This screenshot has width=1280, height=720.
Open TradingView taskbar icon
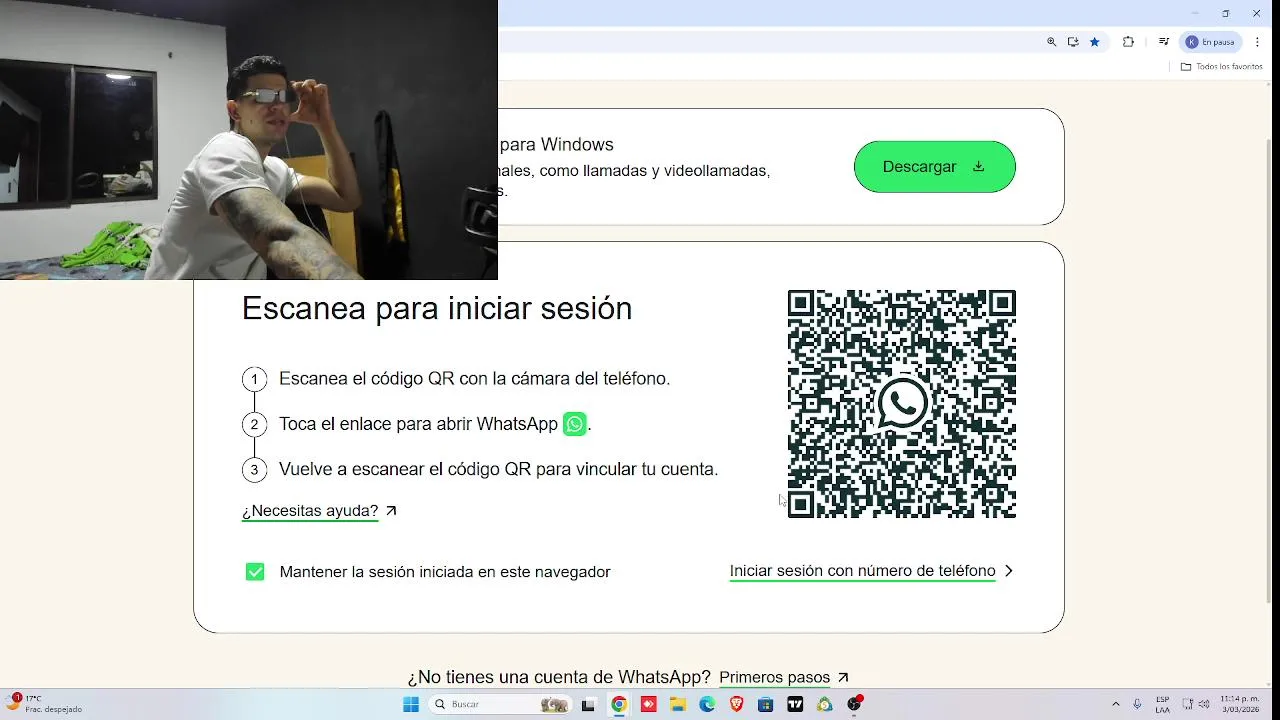pyautogui.click(x=795, y=704)
